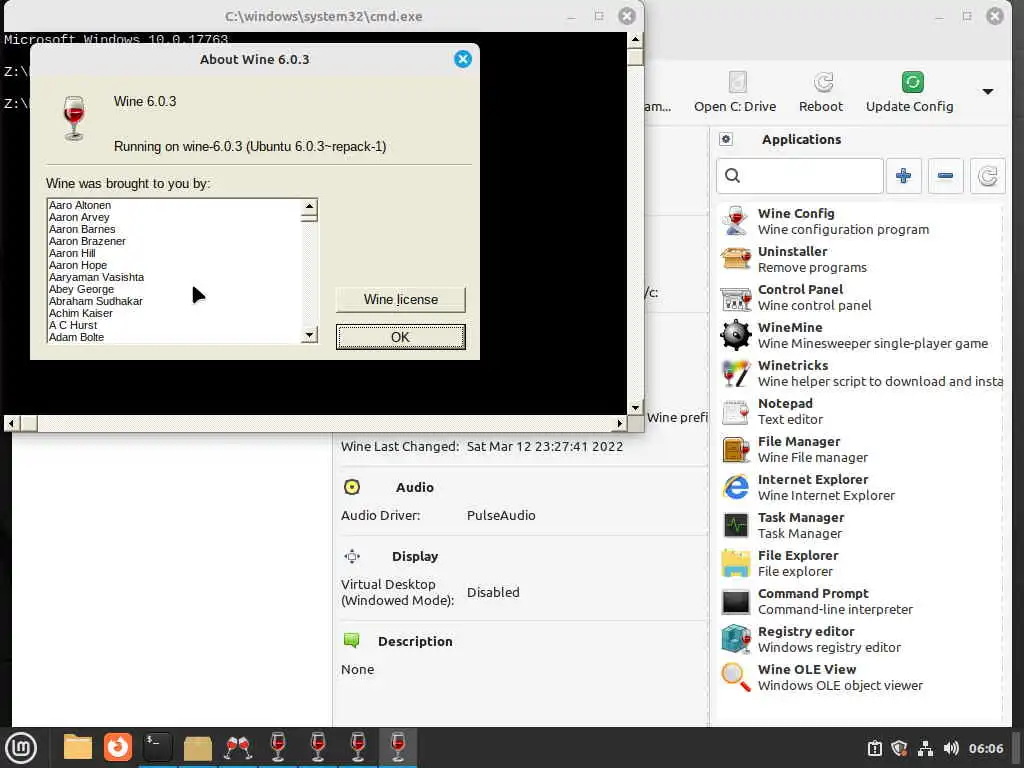Refresh the applications list

[987, 176]
